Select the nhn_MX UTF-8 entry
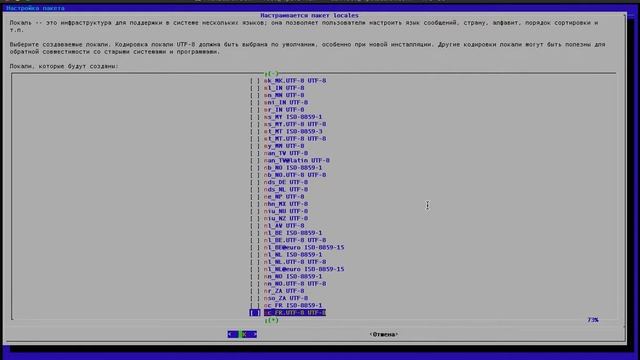The height and width of the screenshot is (360, 640). [x=279, y=204]
